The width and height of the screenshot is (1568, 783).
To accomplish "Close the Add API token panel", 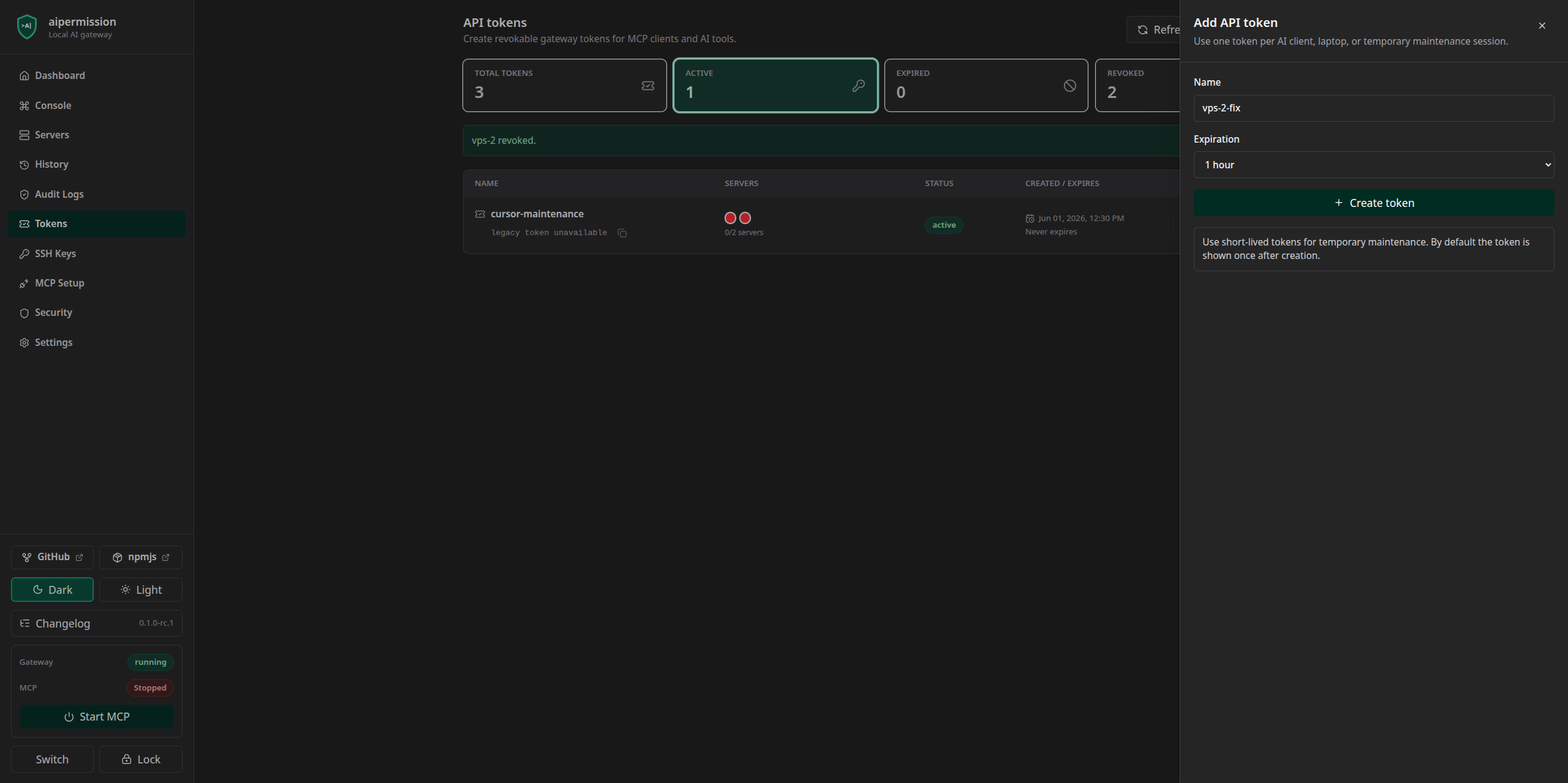I will pyautogui.click(x=1542, y=26).
